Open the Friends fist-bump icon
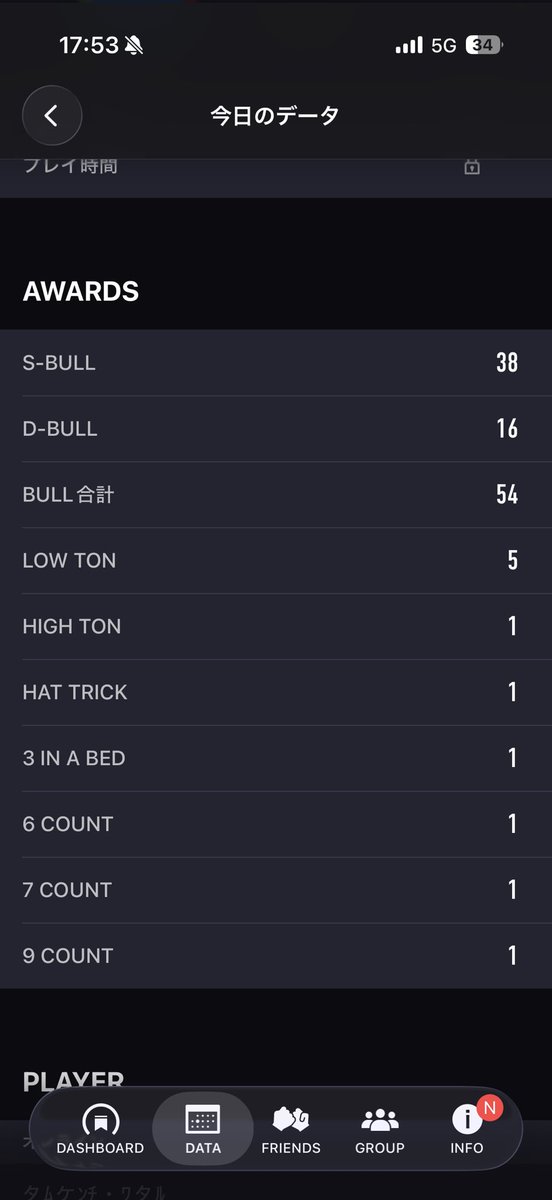This screenshot has height=1200, width=552. click(291, 1119)
